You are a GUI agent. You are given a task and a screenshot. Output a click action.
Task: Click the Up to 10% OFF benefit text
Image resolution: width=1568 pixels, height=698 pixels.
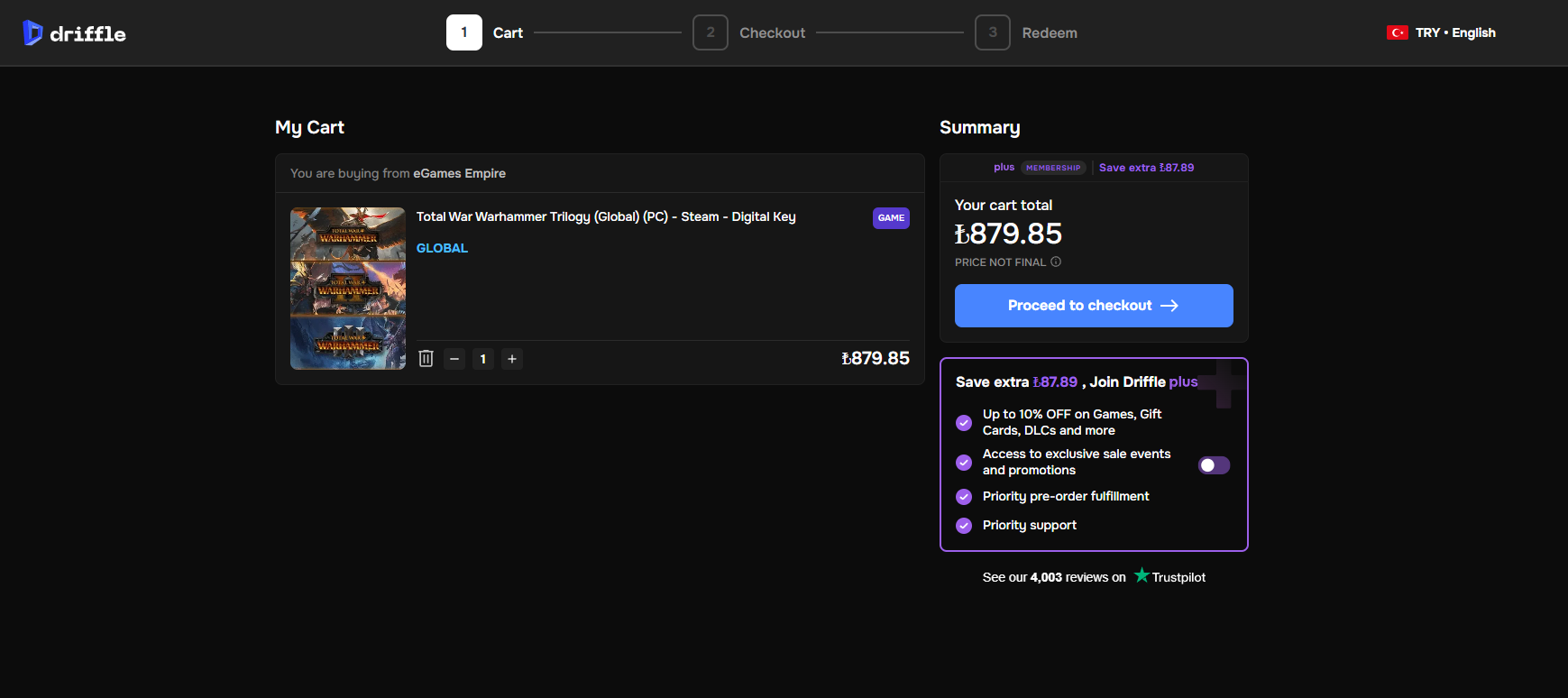point(1072,422)
